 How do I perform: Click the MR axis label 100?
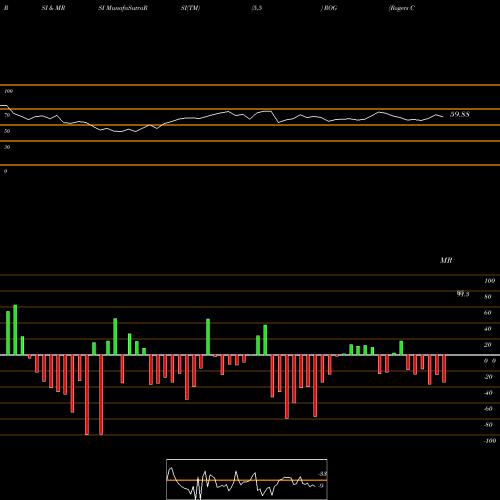pyautogui.click(x=490, y=281)
